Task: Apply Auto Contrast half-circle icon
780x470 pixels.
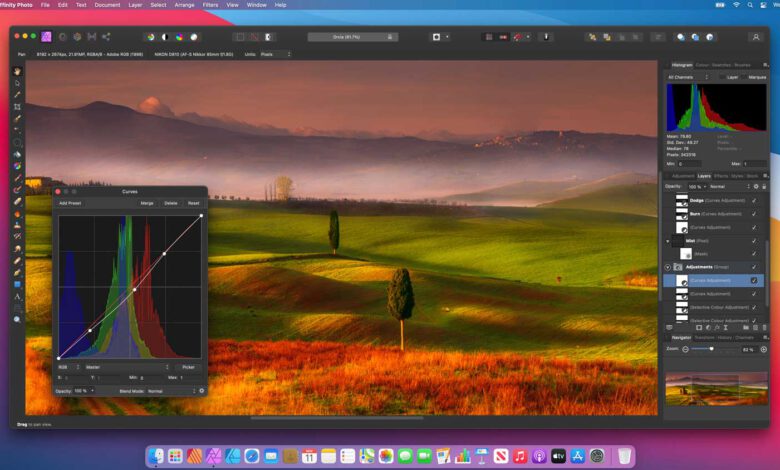Action: click(165, 37)
